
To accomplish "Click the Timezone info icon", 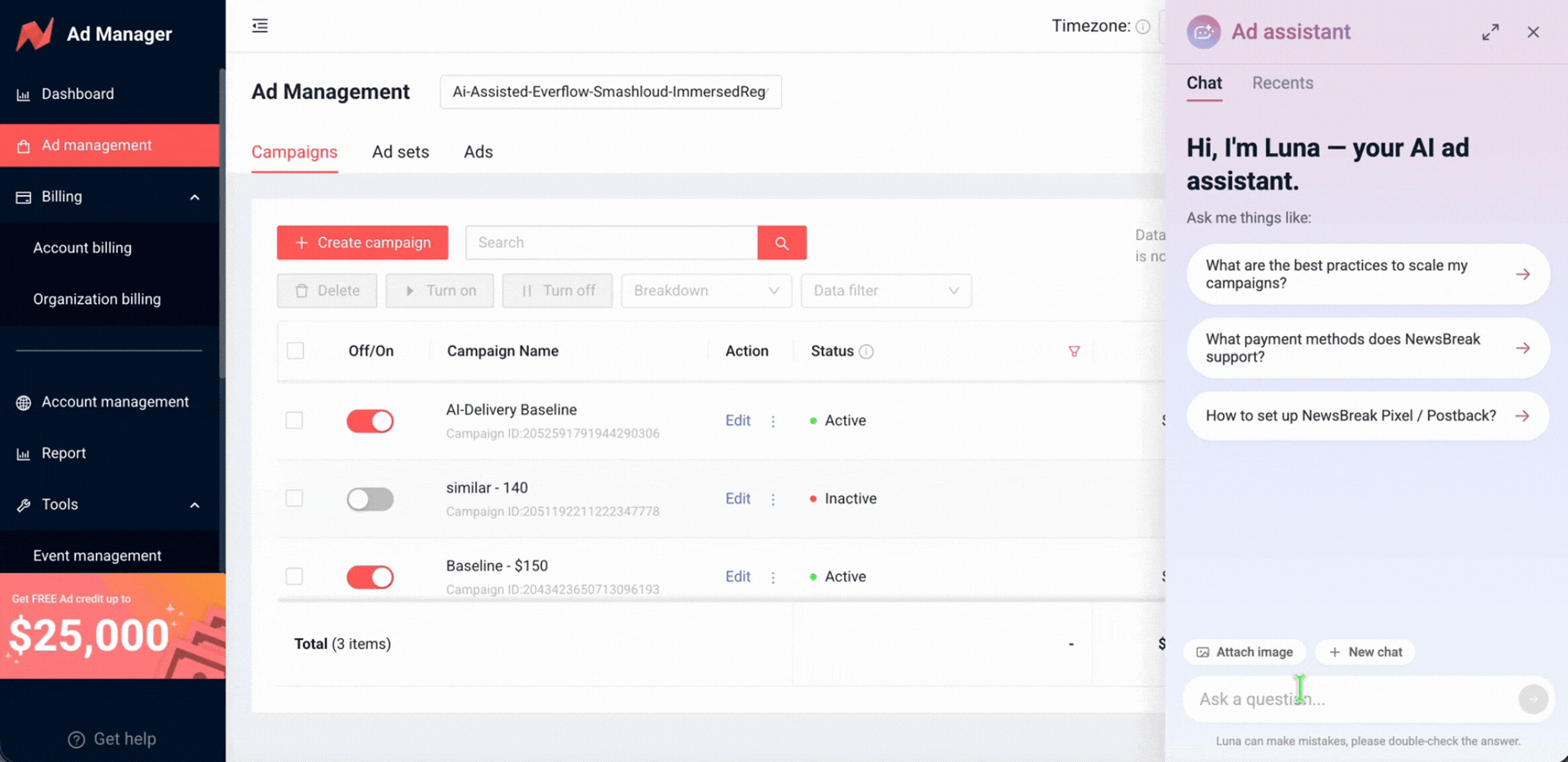I will pos(1143,27).
